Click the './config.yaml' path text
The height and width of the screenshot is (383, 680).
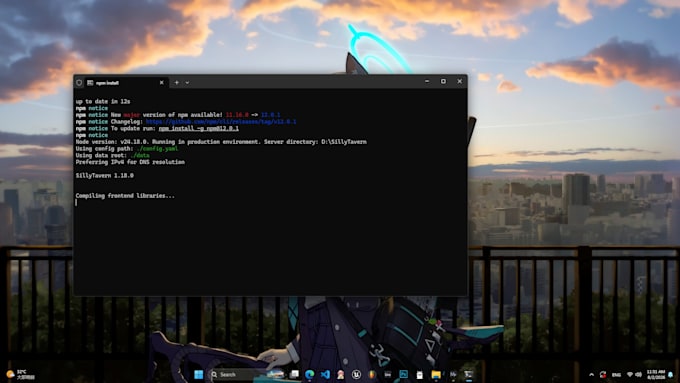tap(157, 149)
